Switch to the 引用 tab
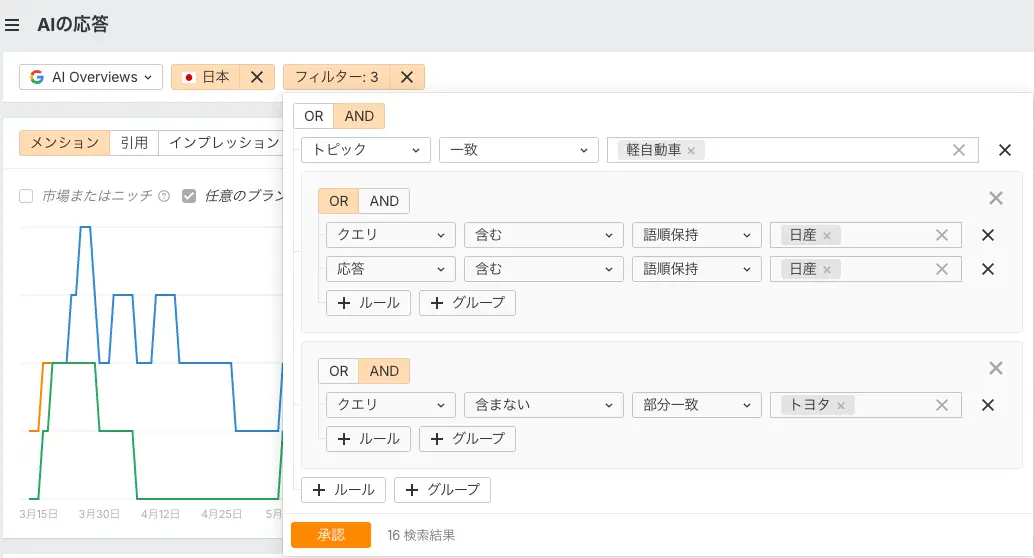This screenshot has height=558, width=1034. [x=134, y=143]
